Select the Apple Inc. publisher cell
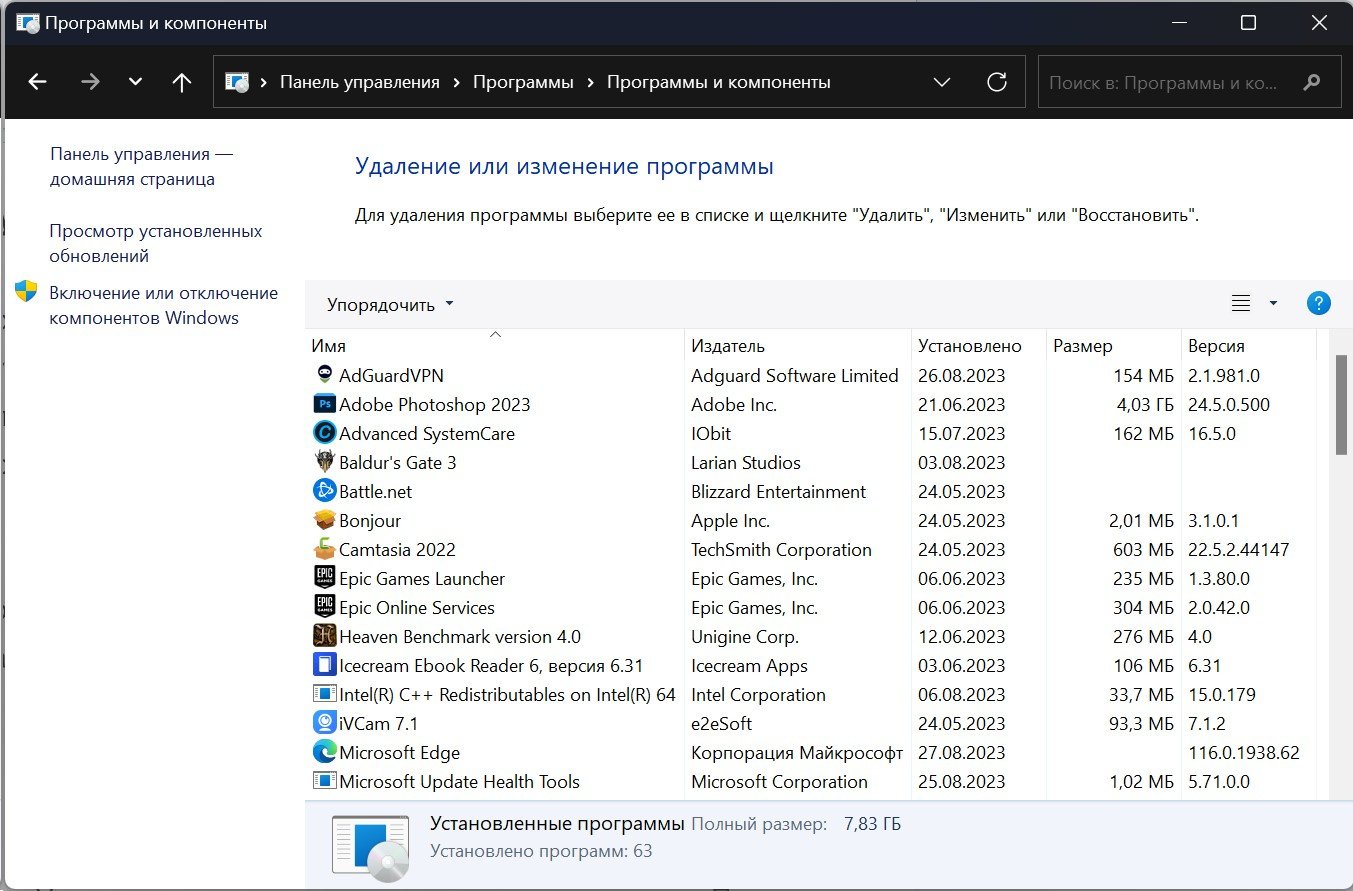Viewport: 1353px width, 891px height. [730, 521]
